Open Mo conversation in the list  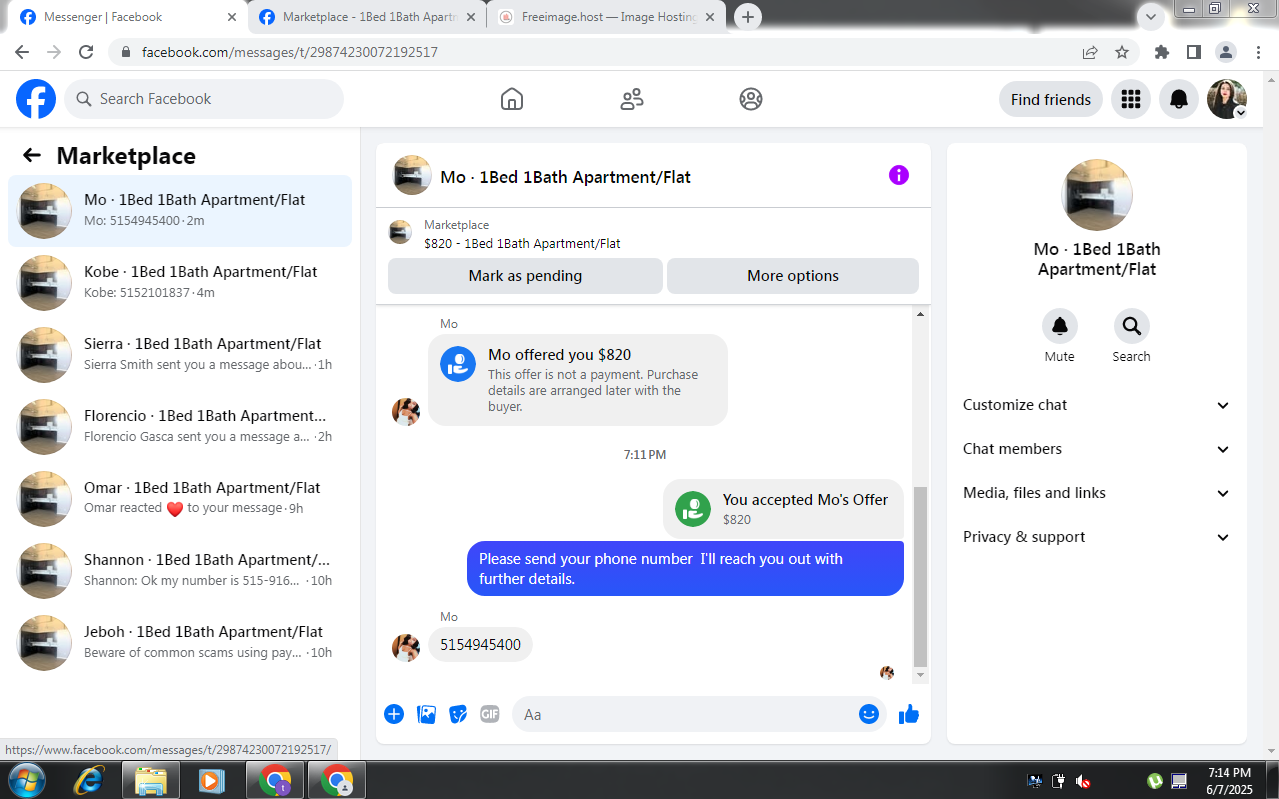180,211
